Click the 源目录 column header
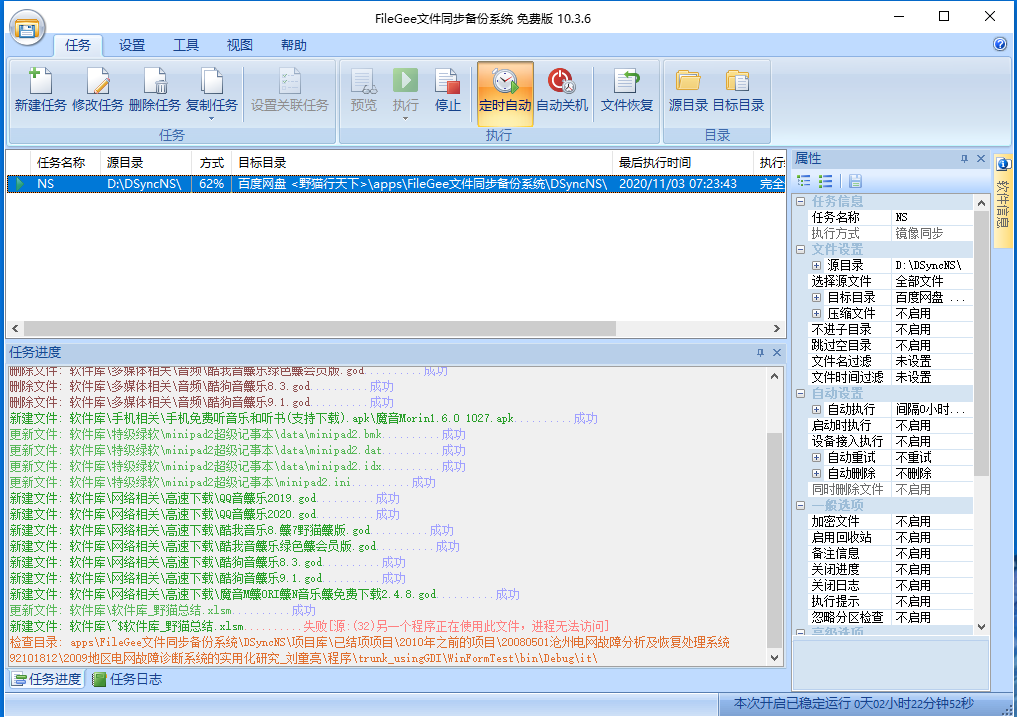This screenshot has height=717, width=1017. point(146,162)
